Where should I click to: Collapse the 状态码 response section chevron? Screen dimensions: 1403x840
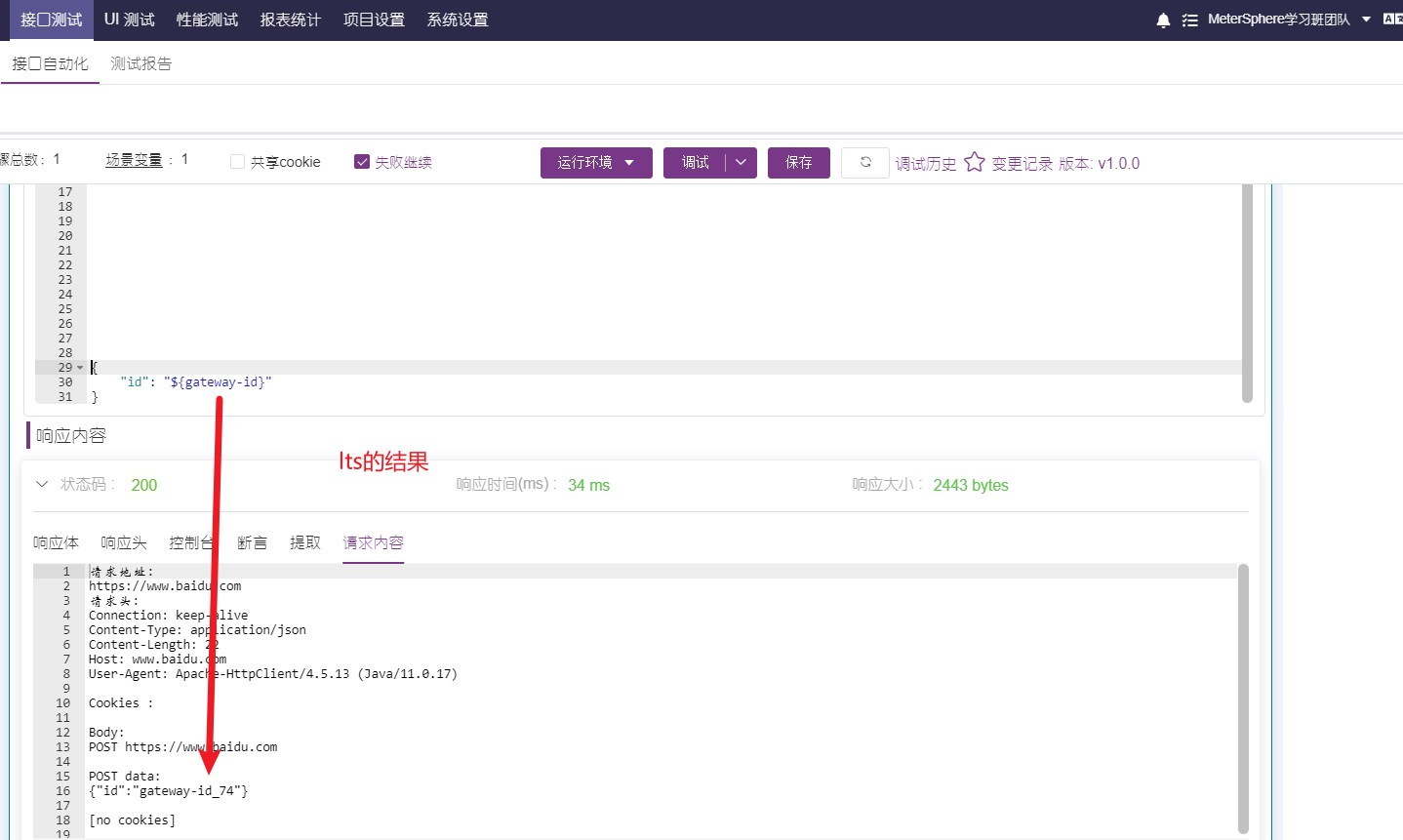pos(41,483)
